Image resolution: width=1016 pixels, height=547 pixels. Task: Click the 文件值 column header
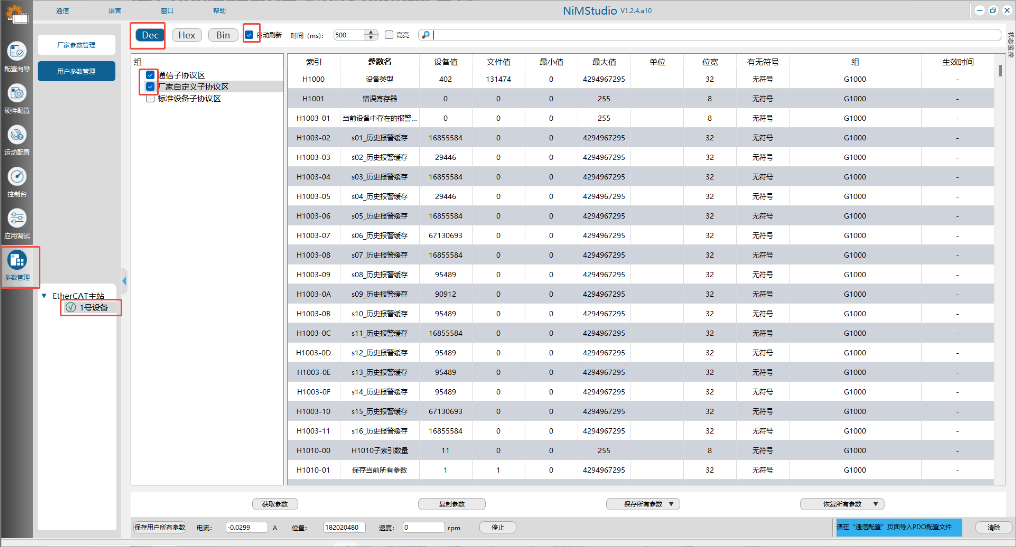[x=498, y=62]
